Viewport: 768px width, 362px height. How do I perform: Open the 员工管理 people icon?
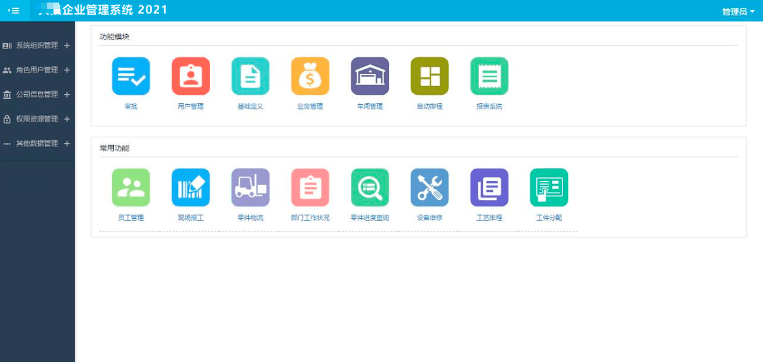point(131,188)
